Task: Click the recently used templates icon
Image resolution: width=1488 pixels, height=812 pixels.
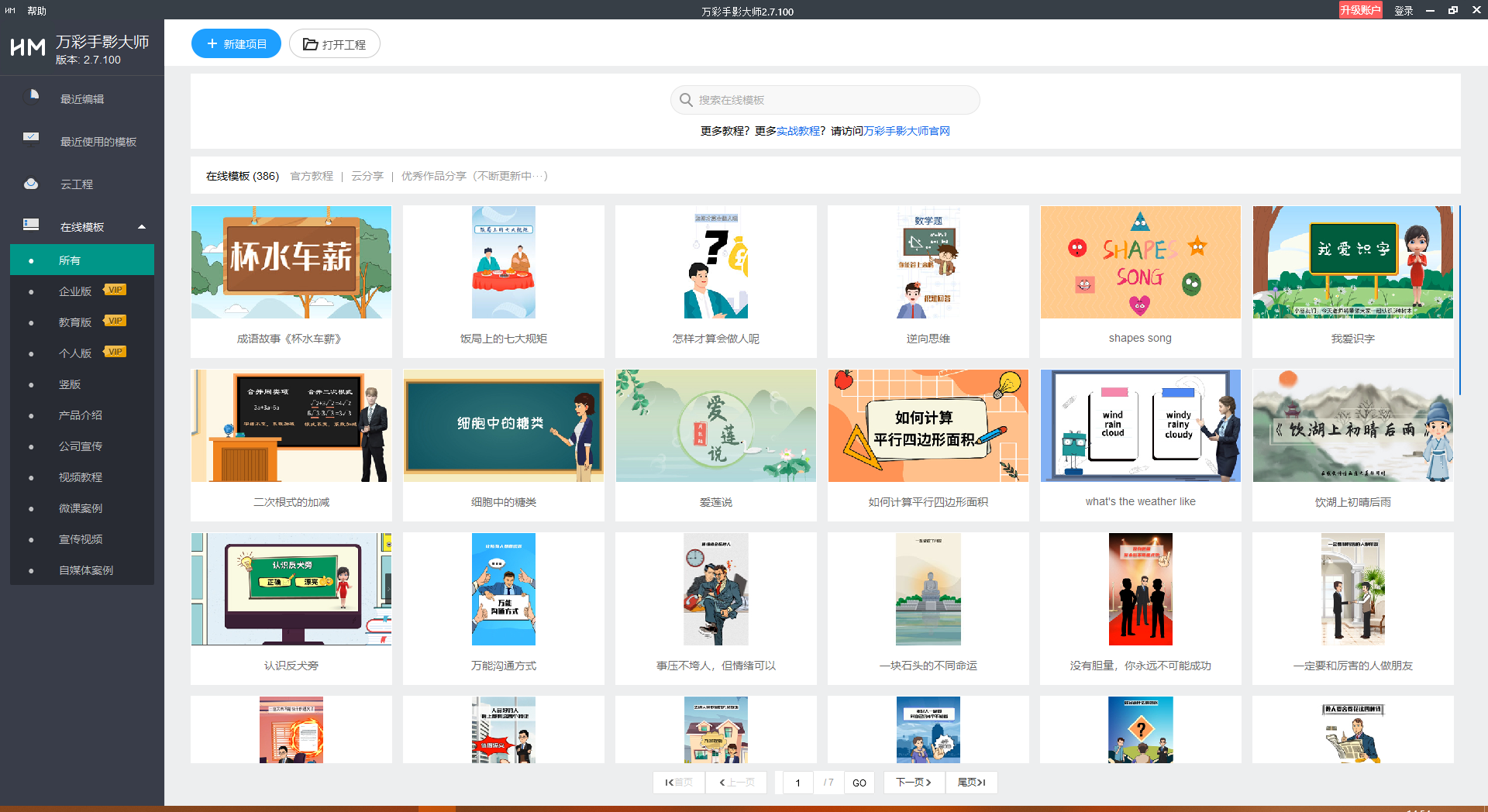Action: tap(31, 139)
